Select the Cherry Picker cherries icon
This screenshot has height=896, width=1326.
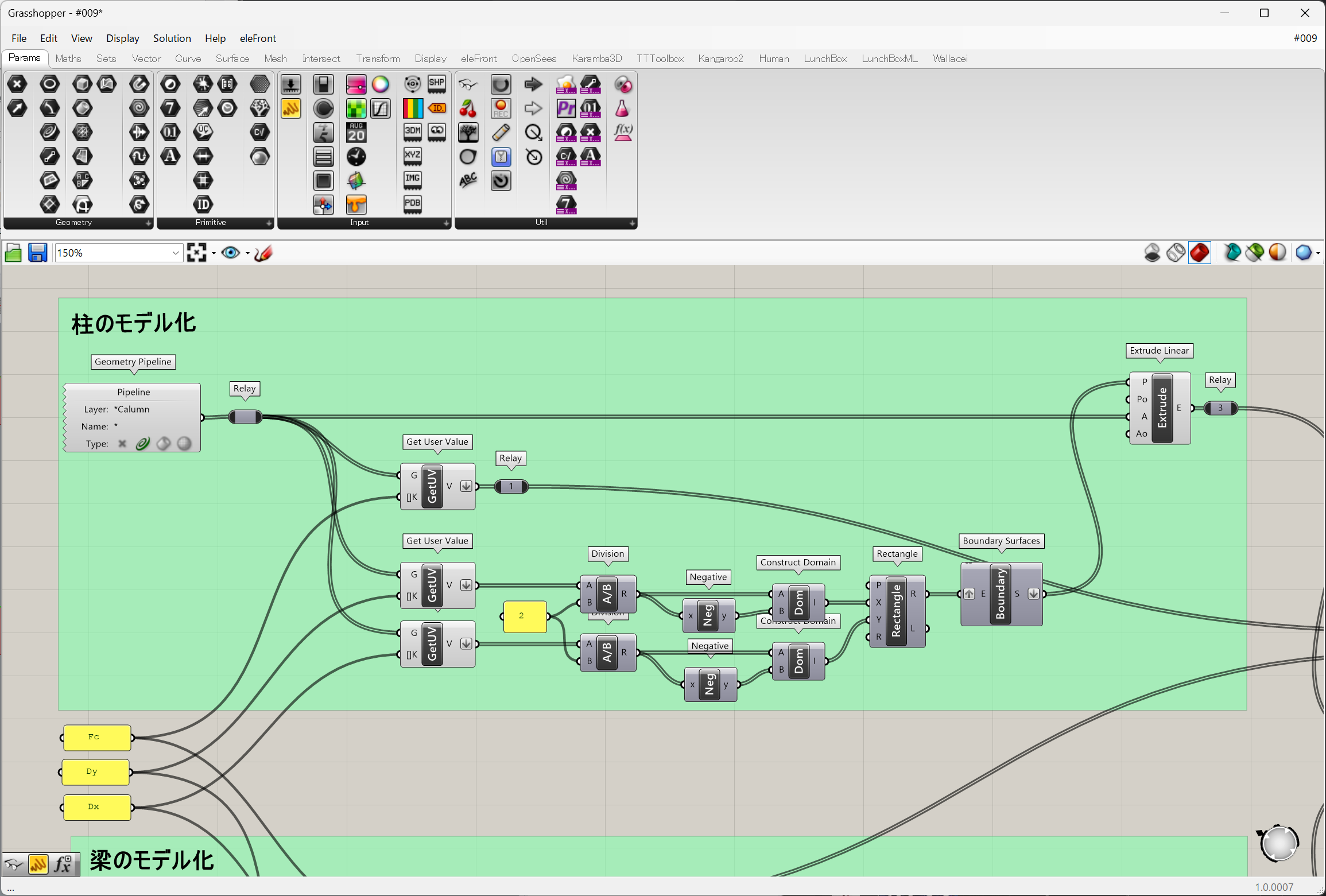coord(468,108)
